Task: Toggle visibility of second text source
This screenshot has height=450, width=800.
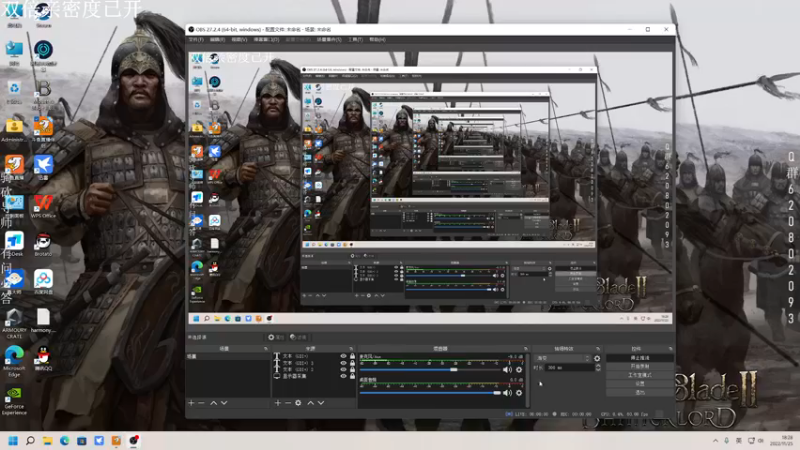Action: [343, 363]
